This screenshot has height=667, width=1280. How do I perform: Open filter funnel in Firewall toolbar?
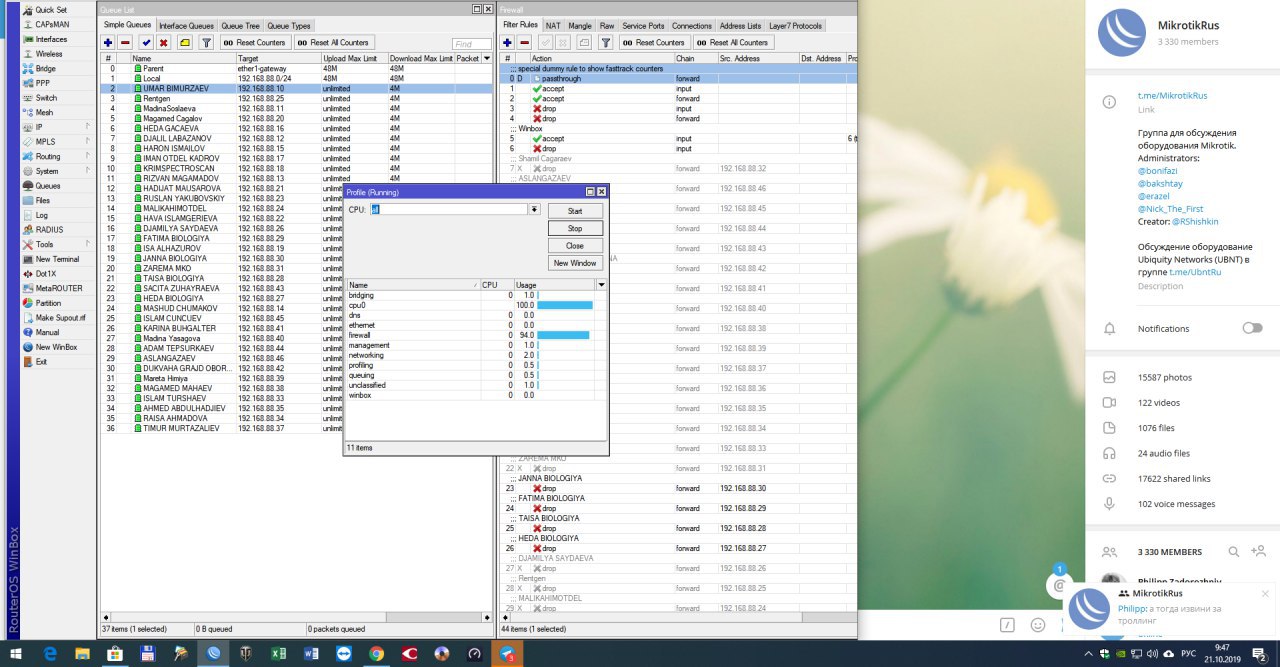click(x=606, y=43)
